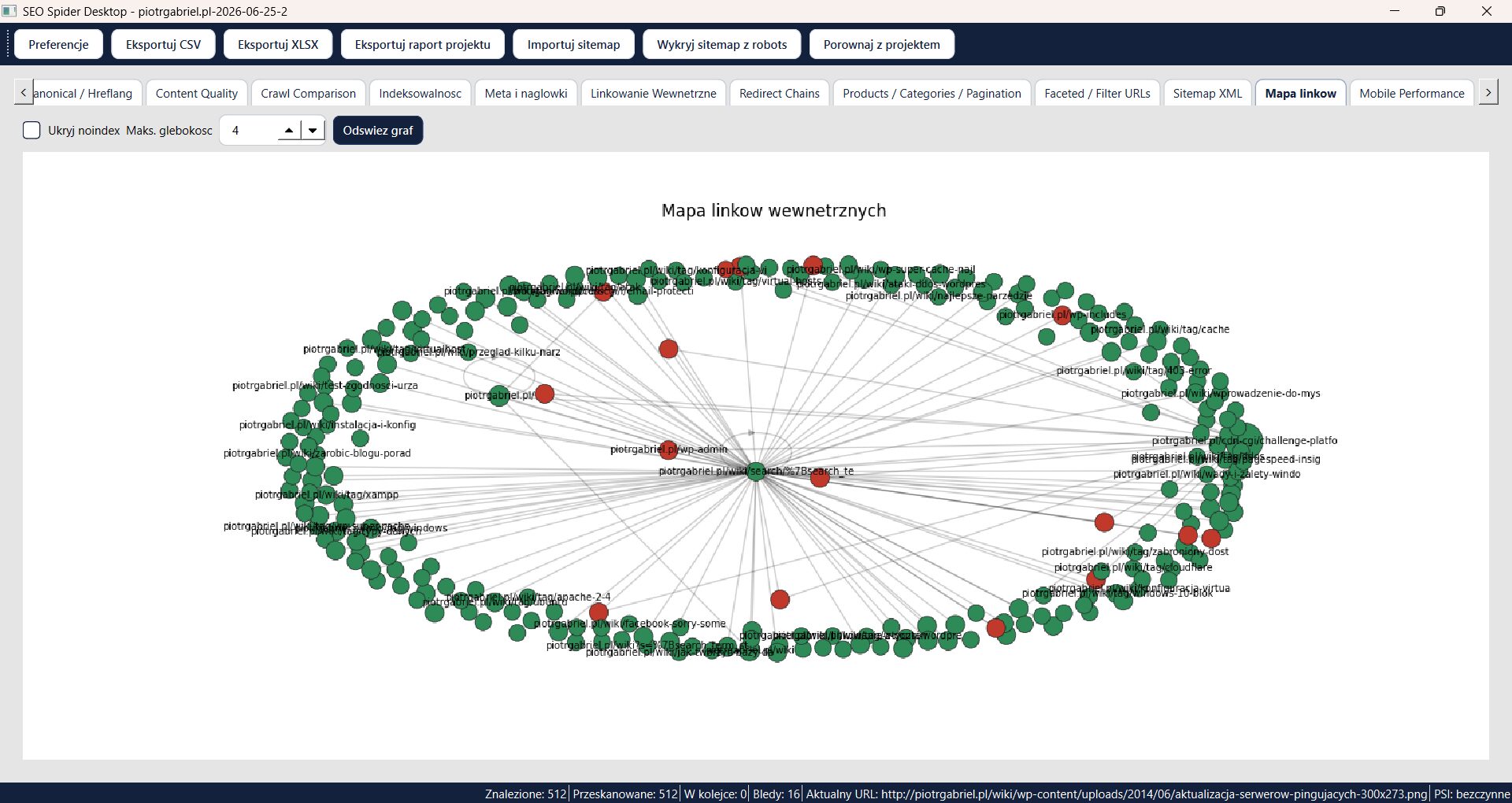Switch to the Indeksowalnosc tab

click(421, 93)
